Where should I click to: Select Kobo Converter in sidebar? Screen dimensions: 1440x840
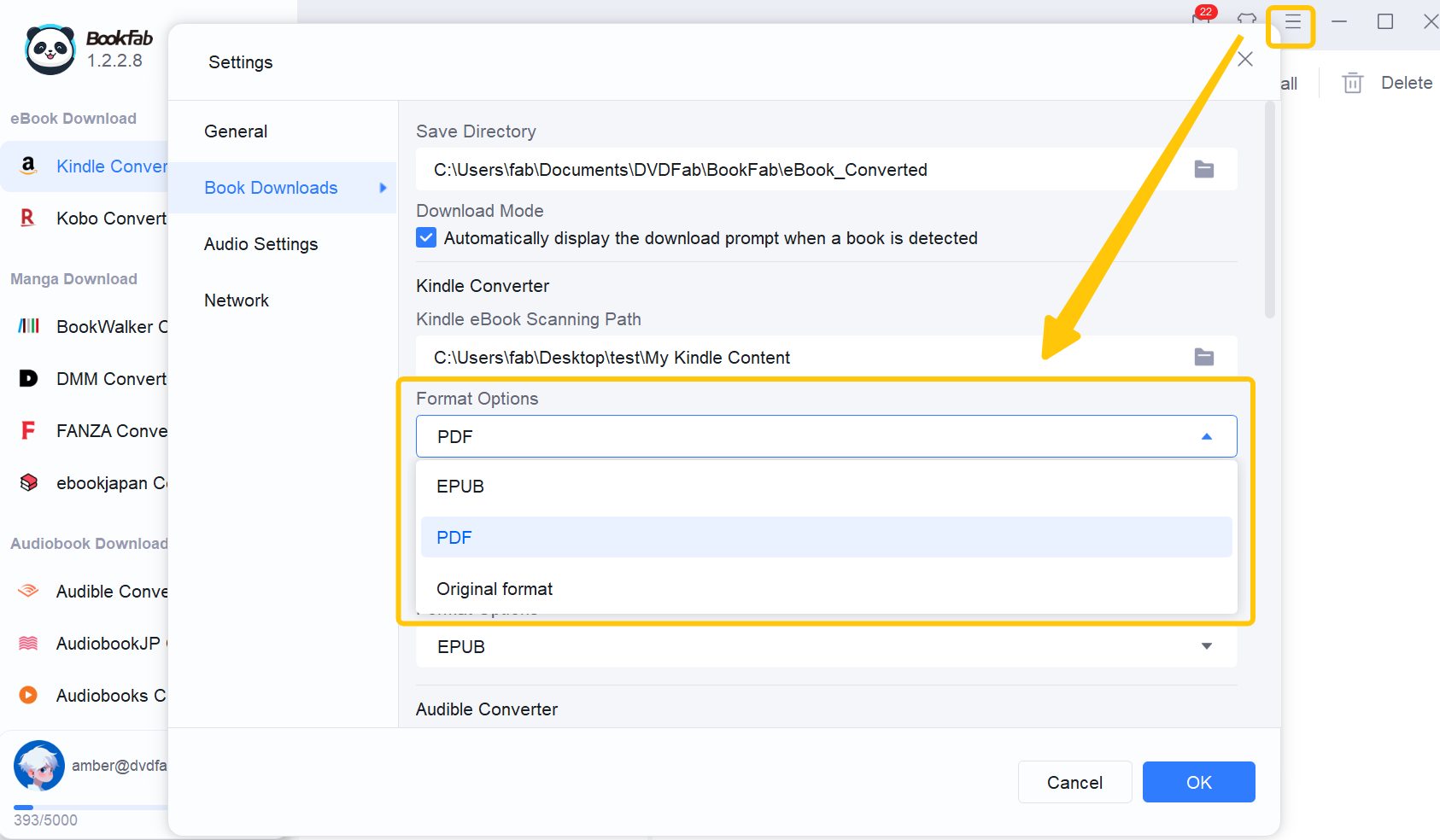pos(85,219)
